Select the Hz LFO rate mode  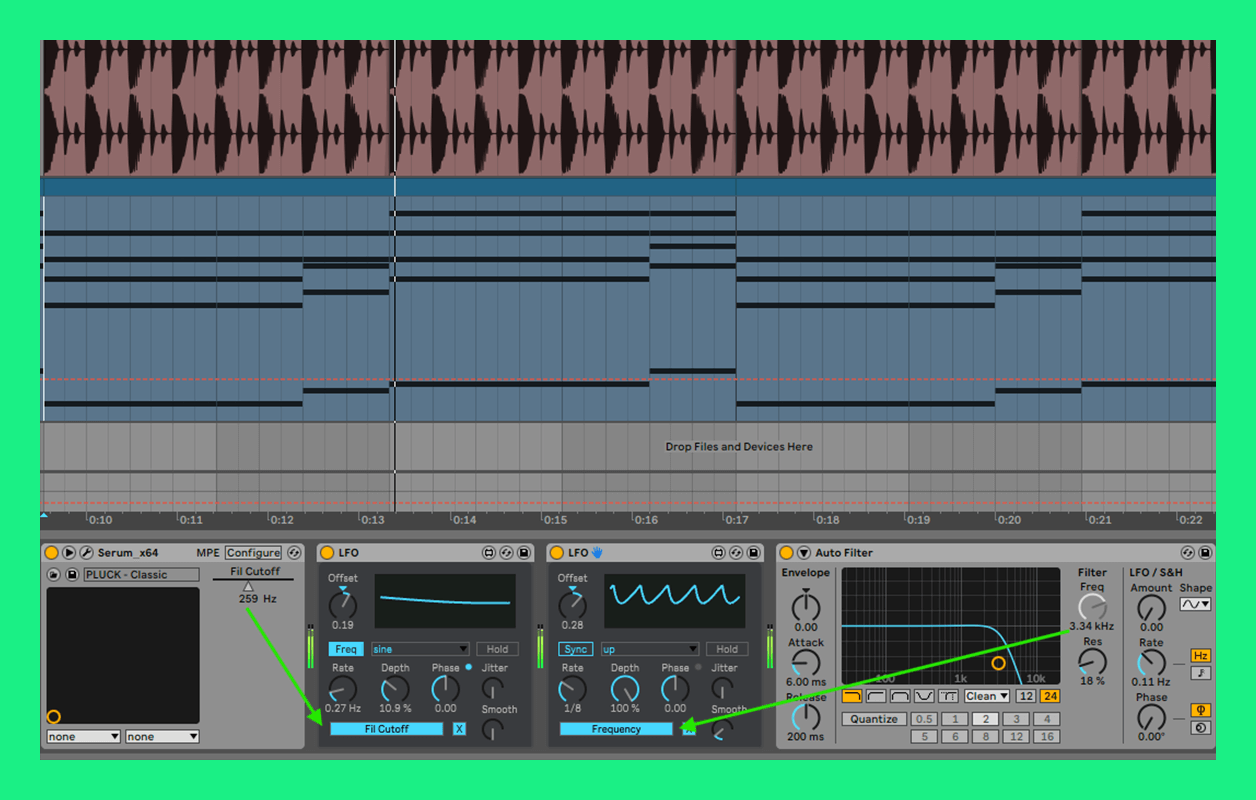pyautogui.click(x=1201, y=656)
